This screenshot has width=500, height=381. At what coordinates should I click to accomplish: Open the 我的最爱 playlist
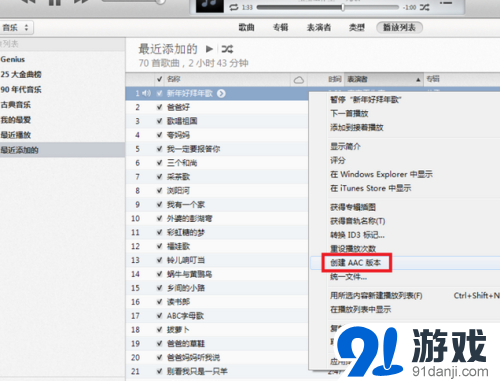click(62, 120)
